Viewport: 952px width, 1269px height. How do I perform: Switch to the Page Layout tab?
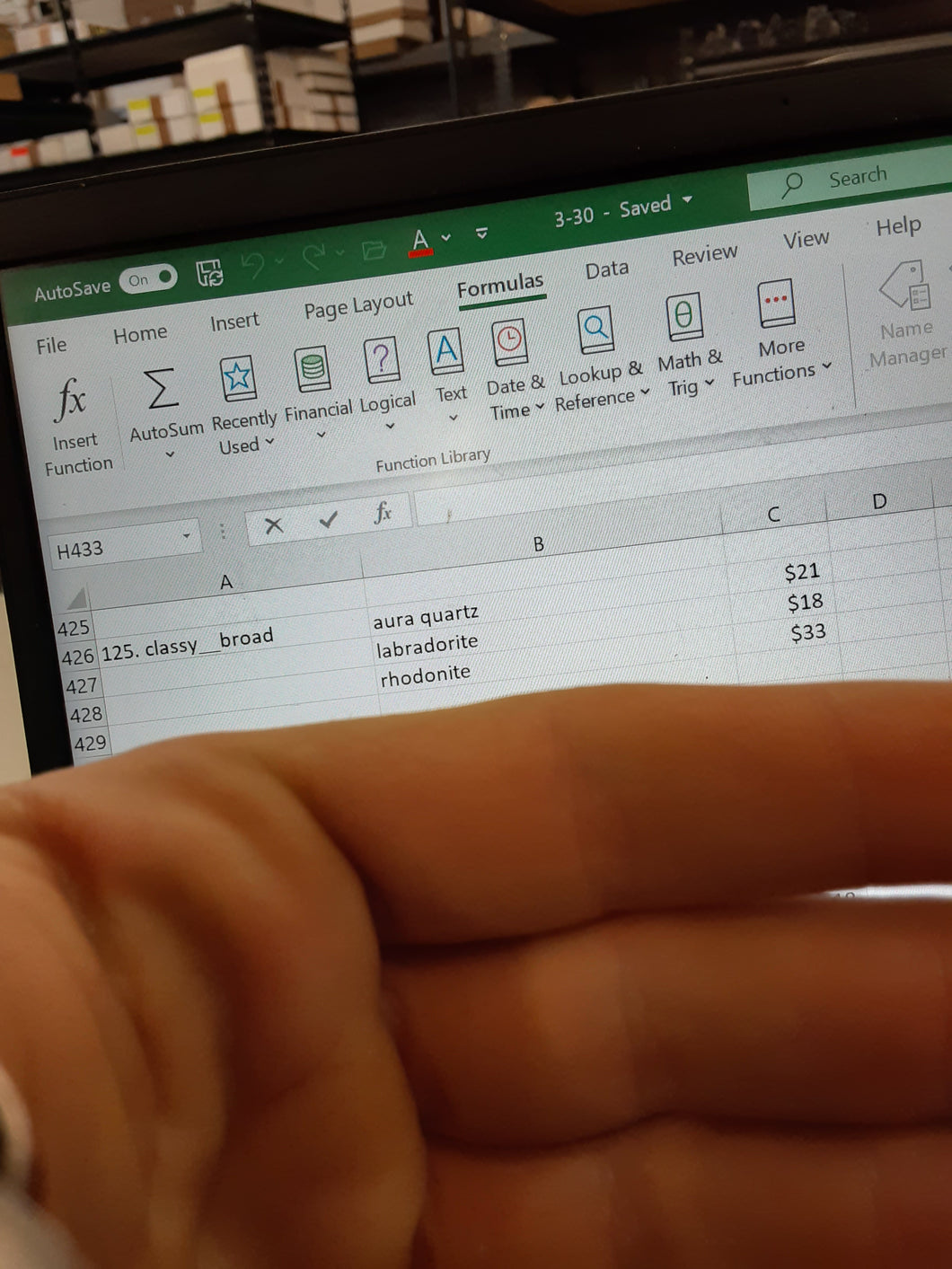[x=358, y=305]
